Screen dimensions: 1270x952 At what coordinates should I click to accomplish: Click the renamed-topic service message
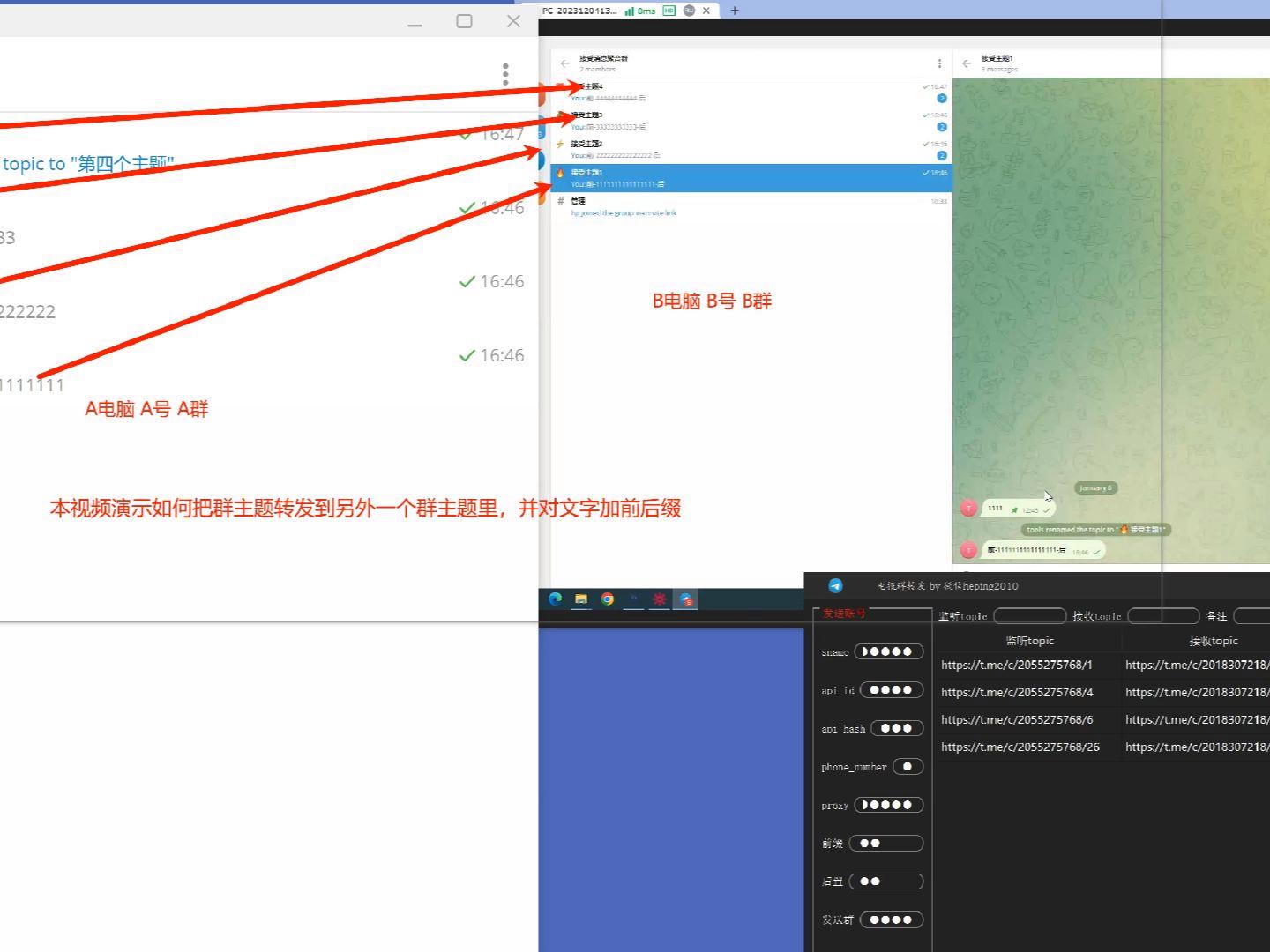tap(1096, 530)
